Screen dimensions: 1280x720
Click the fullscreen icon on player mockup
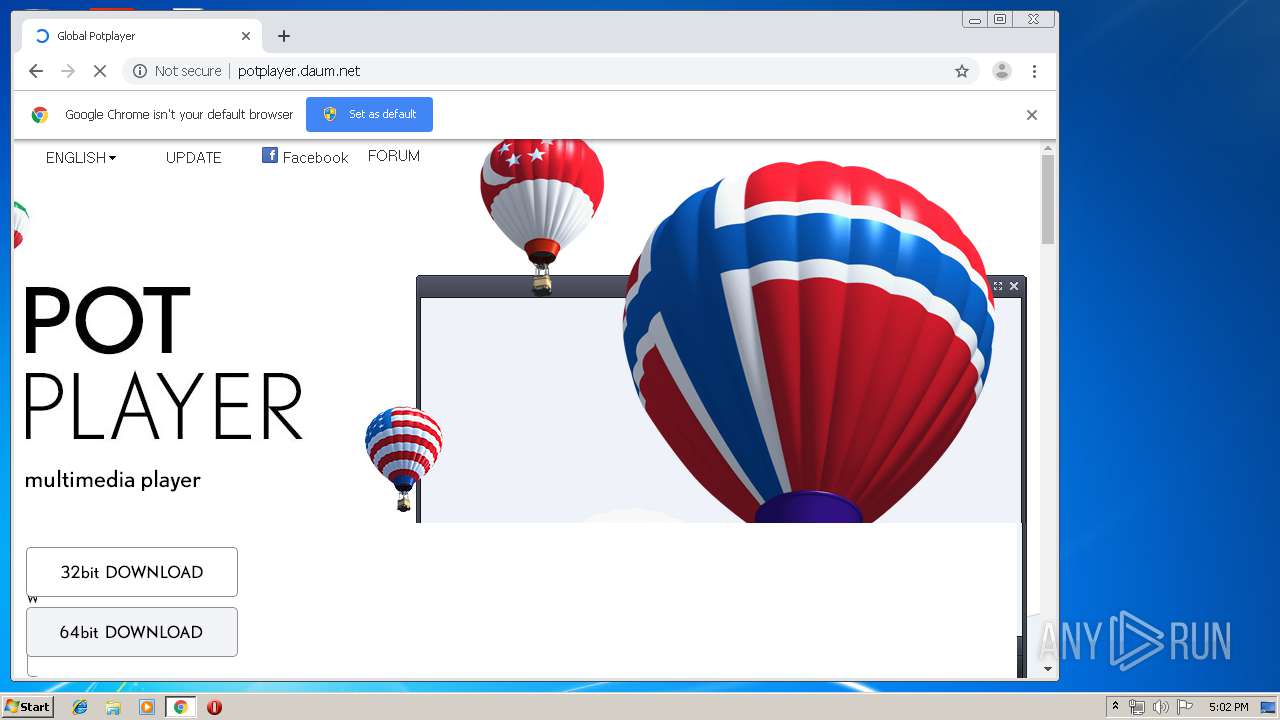coord(998,286)
